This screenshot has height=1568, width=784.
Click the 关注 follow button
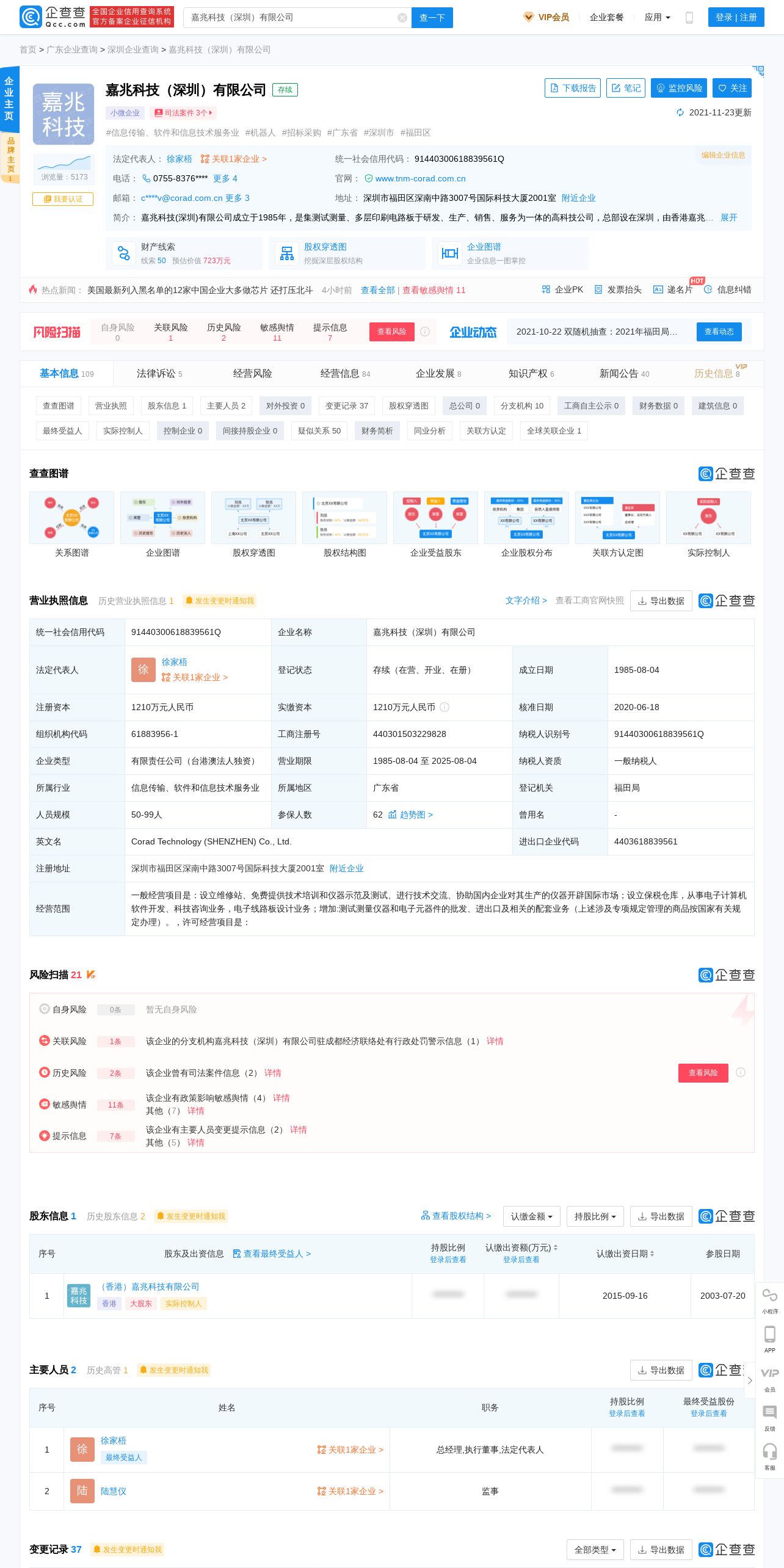click(732, 88)
